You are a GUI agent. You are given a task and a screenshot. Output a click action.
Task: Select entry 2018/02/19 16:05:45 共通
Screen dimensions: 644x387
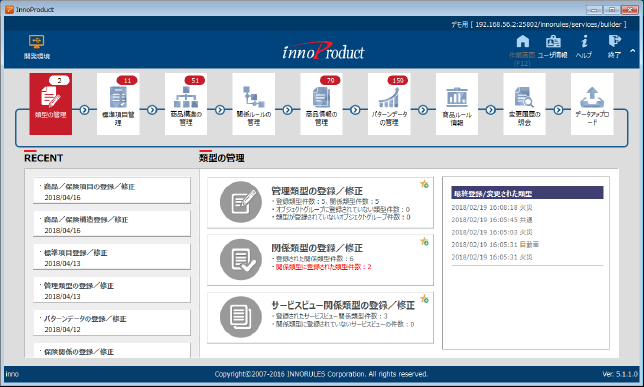492,220
